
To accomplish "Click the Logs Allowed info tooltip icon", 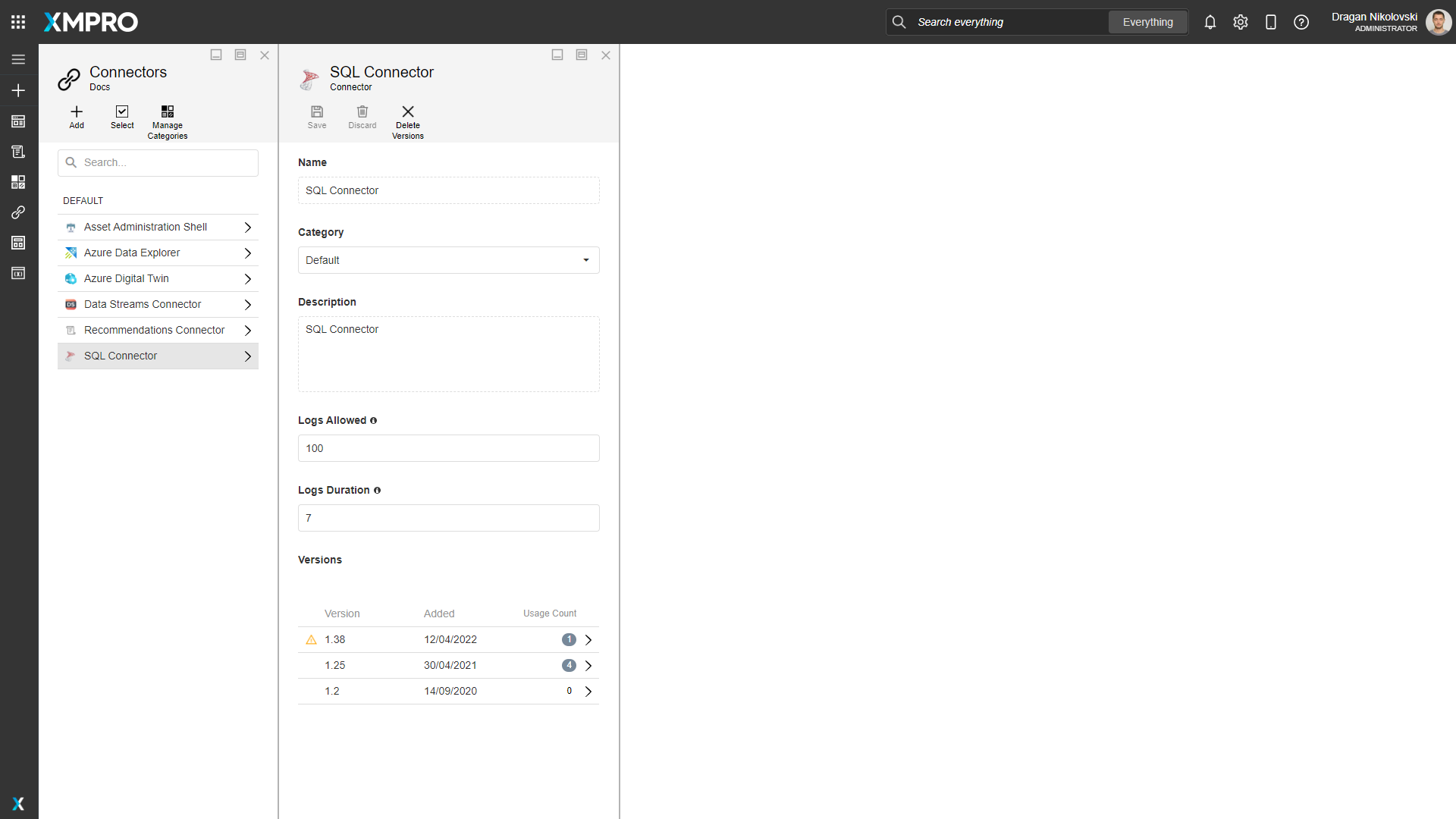I will tap(374, 421).
